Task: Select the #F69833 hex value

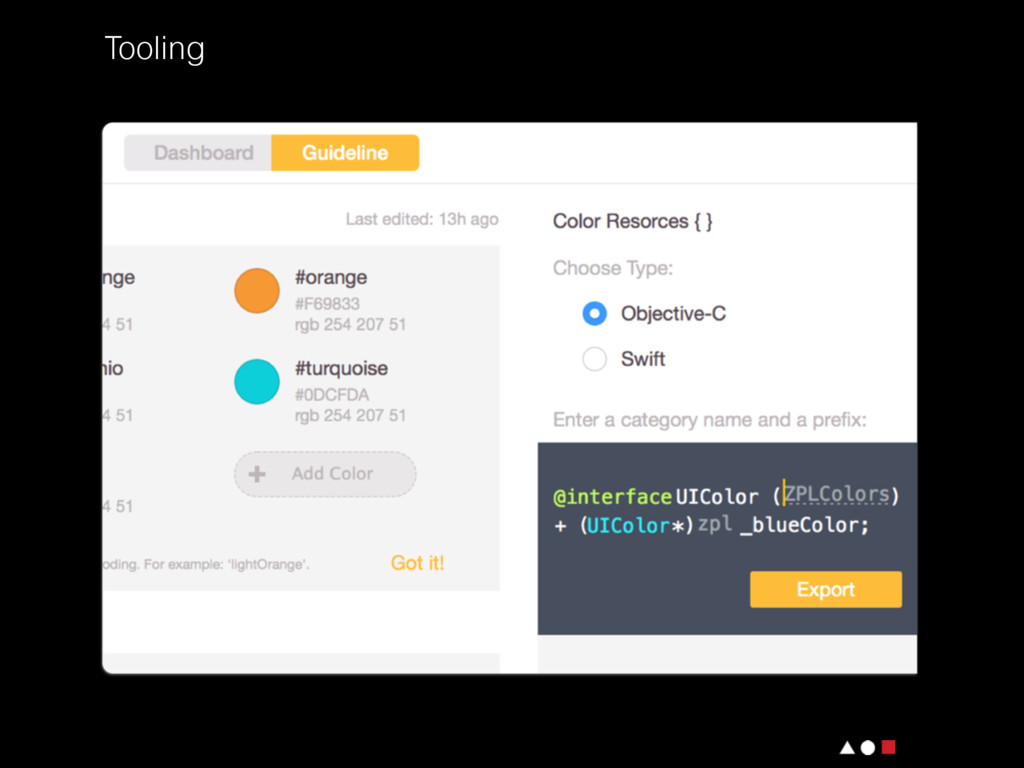Action: (327, 303)
